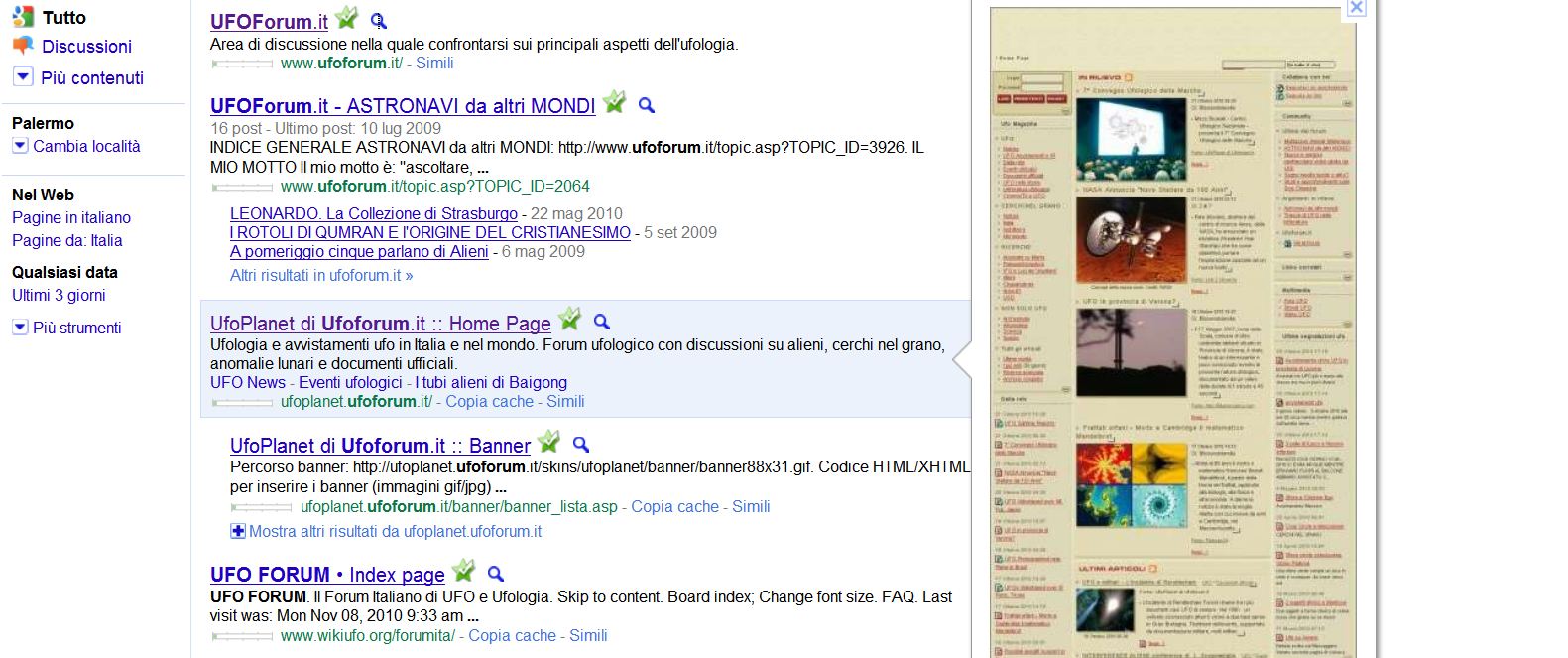Open I ROTOLI DI QUMRAN link
1568x658 pixels.
point(430,232)
